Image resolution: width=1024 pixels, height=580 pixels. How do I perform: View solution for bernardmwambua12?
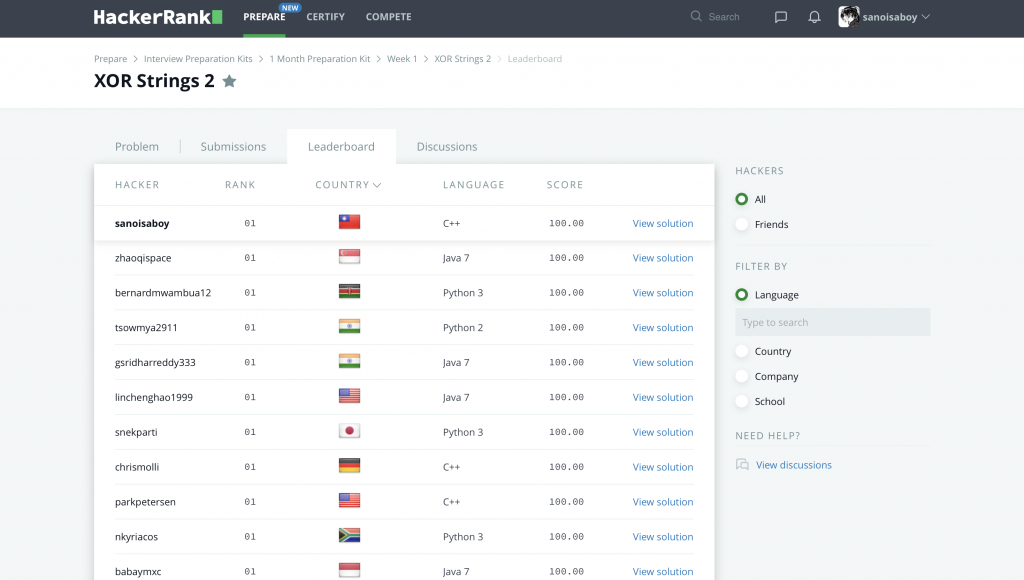click(663, 293)
